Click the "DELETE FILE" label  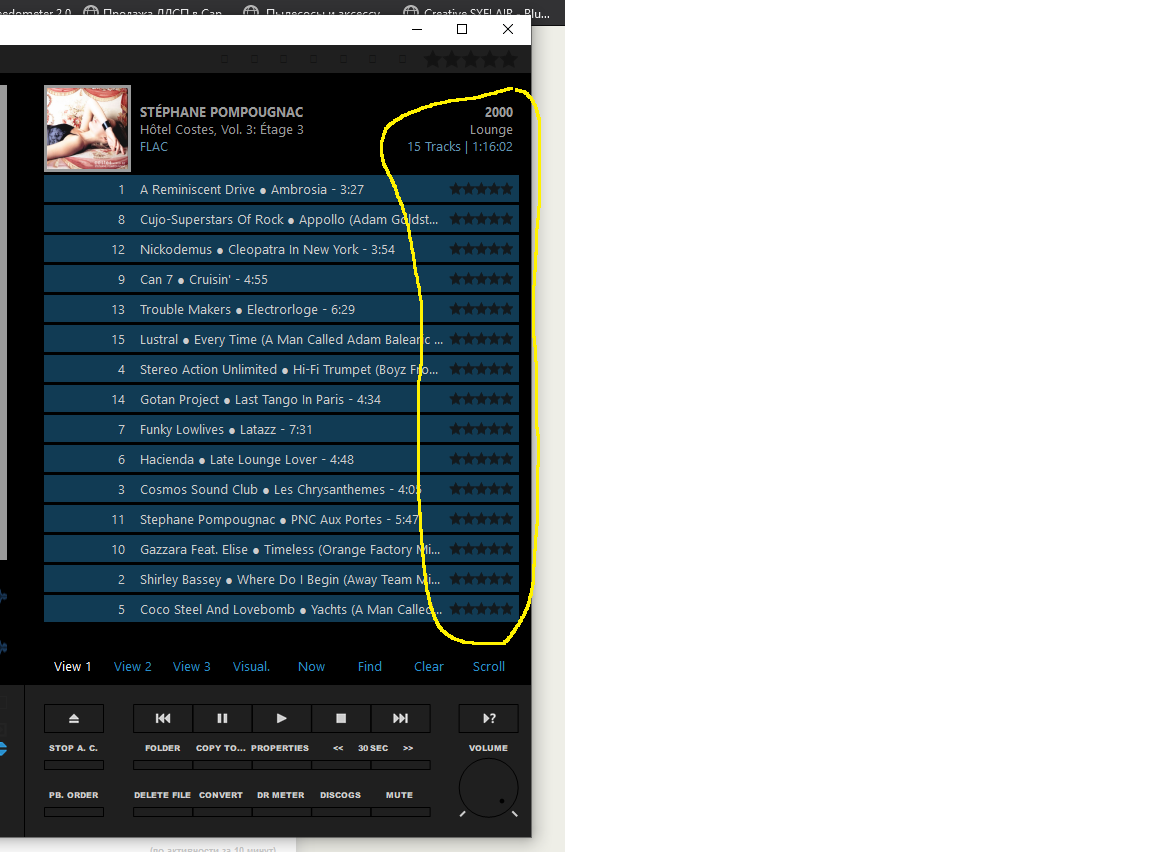click(x=162, y=795)
